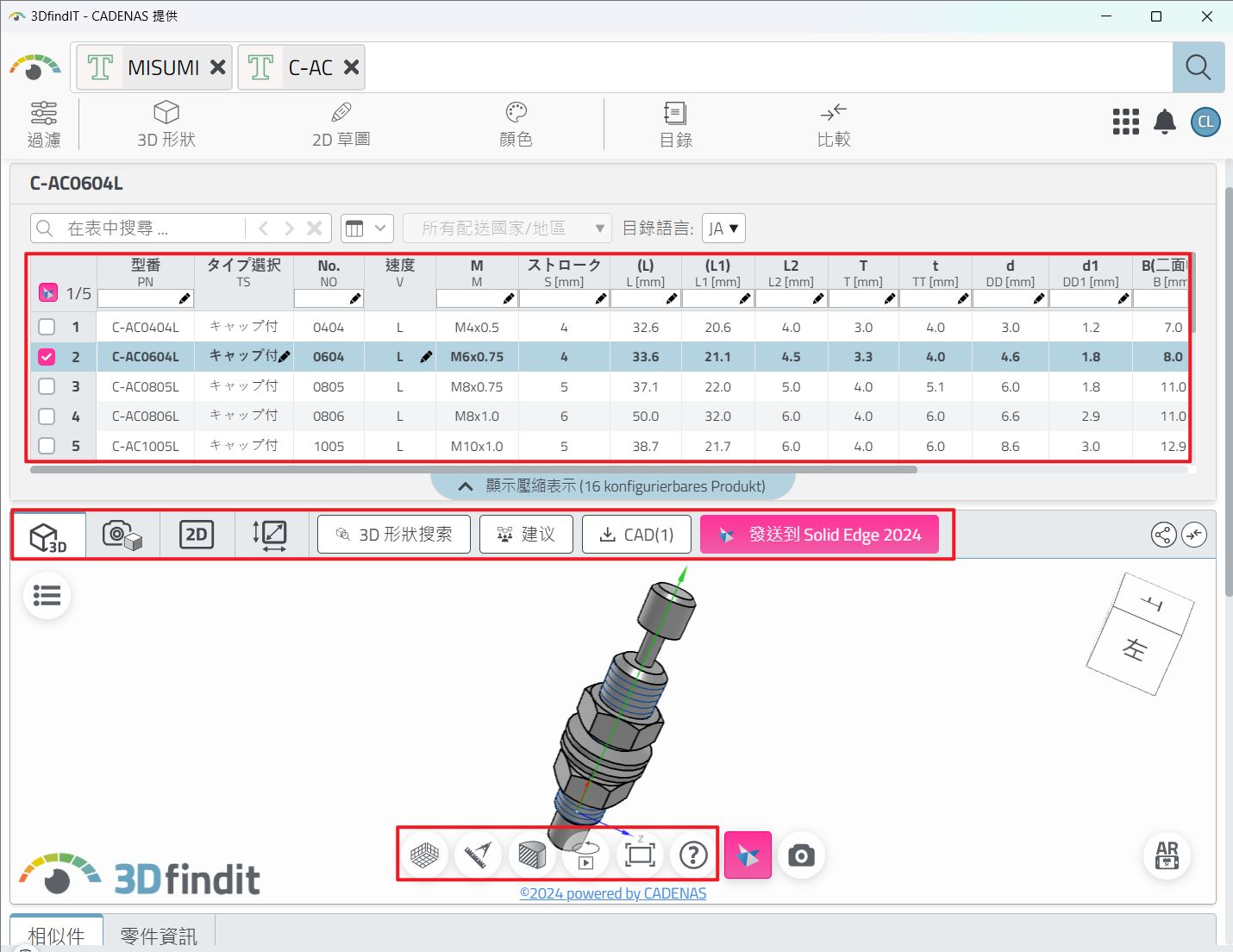1233x952 pixels.
Task: Activate the section cut view tool
Action: [532, 855]
